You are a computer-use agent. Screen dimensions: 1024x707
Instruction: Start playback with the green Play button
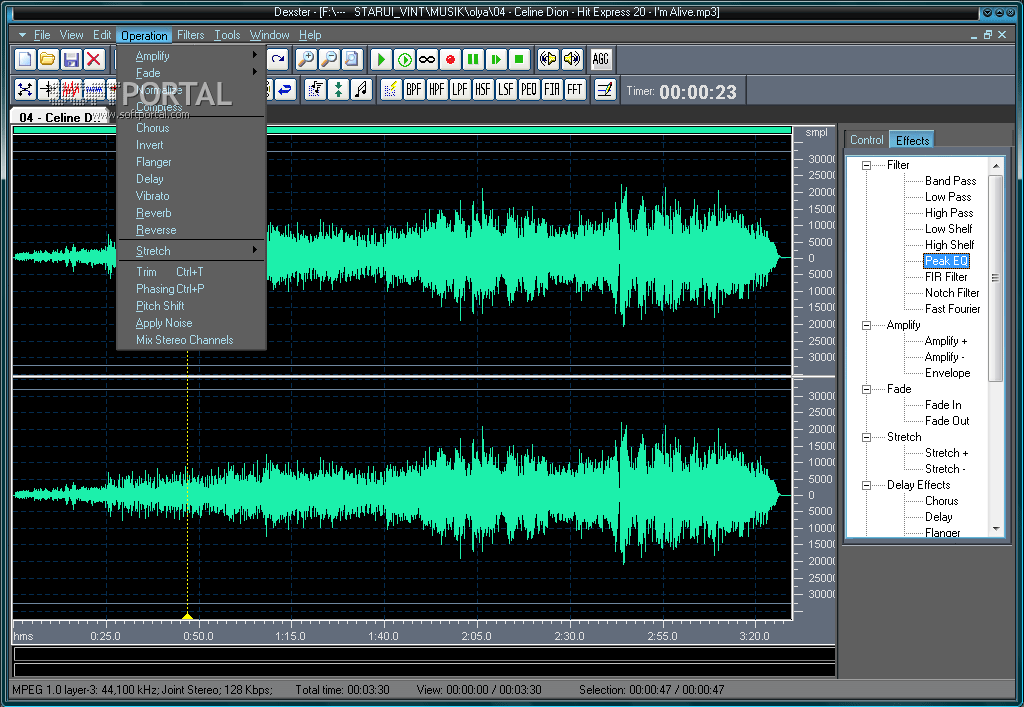coord(381,59)
